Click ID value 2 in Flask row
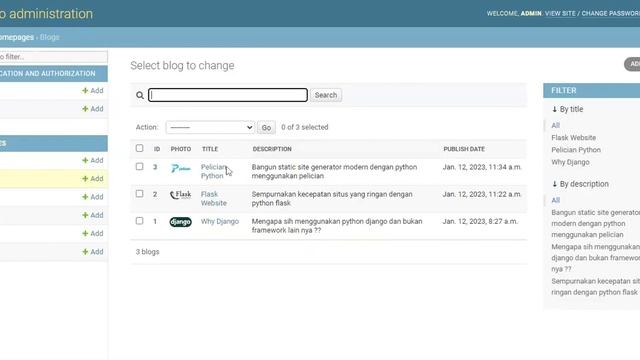640x360 pixels. coord(155,194)
